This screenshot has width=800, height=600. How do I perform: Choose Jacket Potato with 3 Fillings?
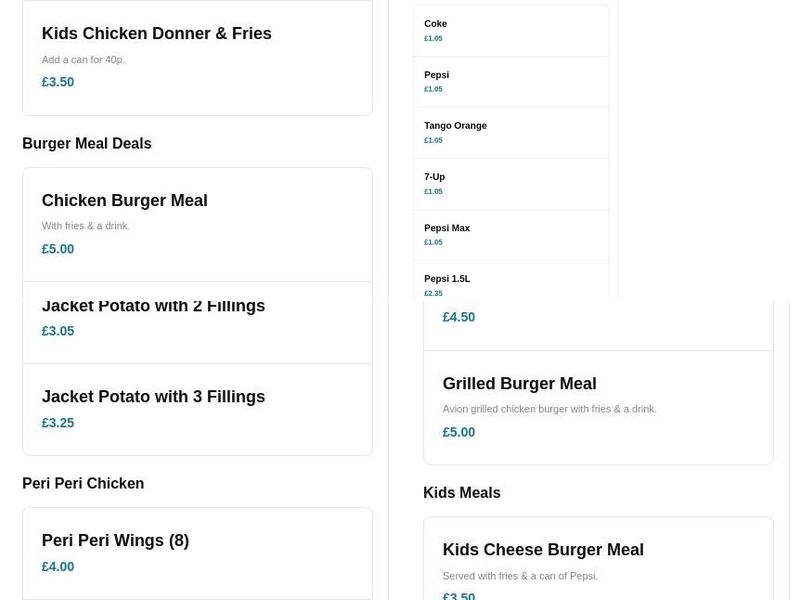pos(153,396)
